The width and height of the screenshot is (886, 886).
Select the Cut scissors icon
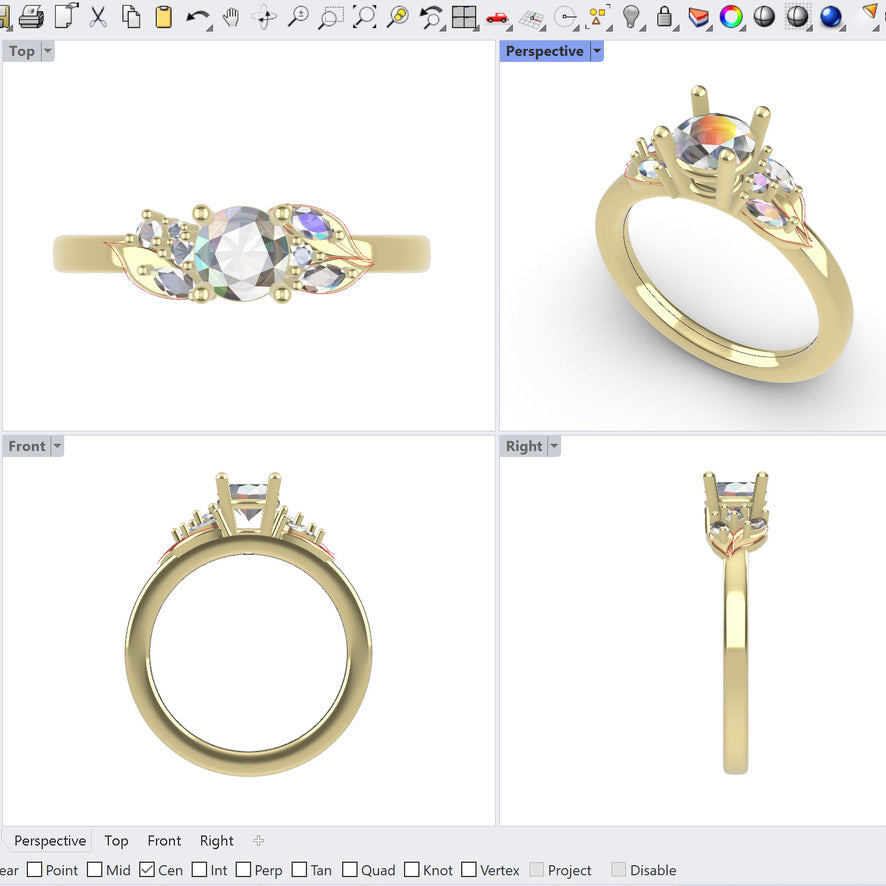point(98,15)
